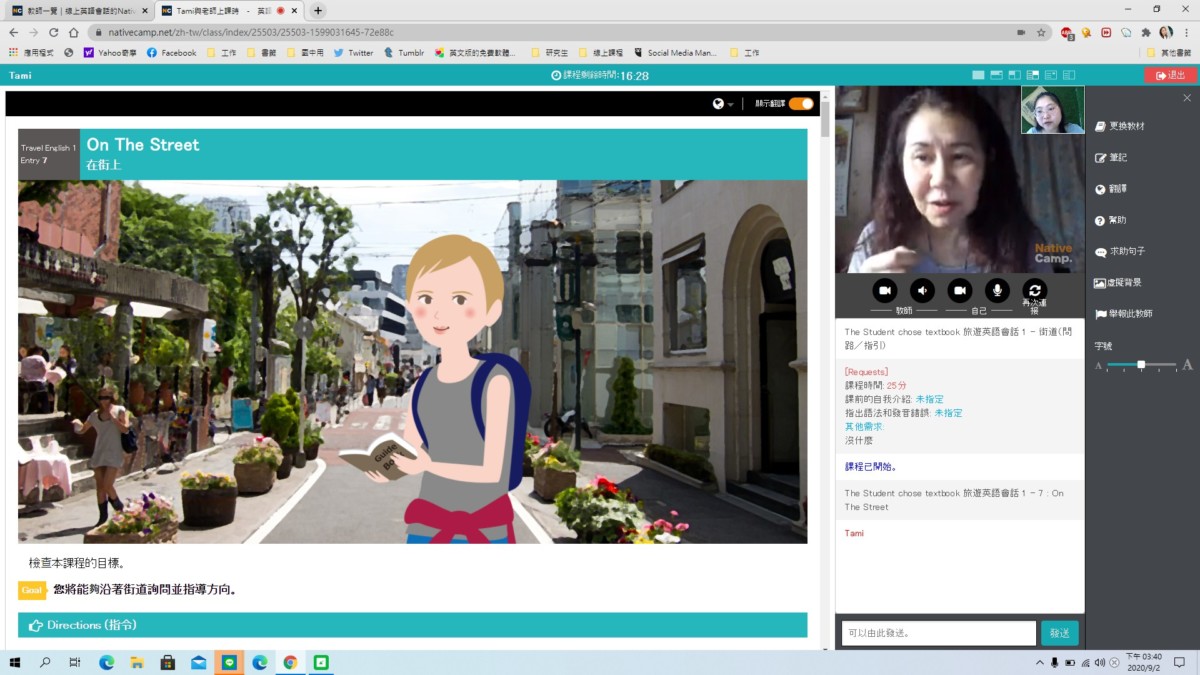
Task: Open Windows taskbar search
Action: (45, 662)
